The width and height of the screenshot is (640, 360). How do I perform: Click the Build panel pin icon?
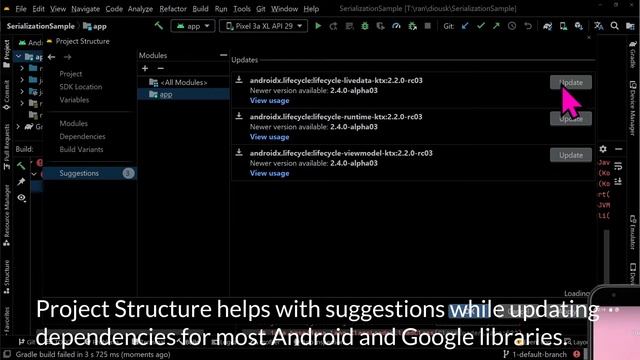click(x=21, y=182)
